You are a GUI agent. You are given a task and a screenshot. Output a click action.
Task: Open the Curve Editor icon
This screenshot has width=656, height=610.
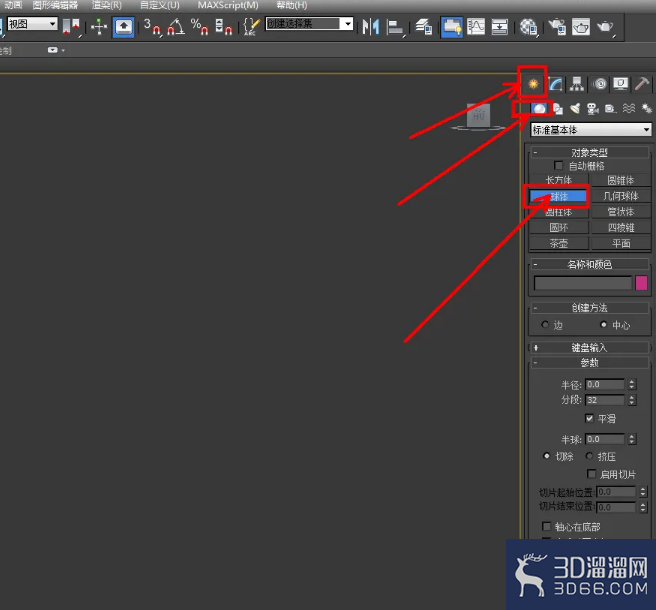pyautogui.click(x=476, y=27)
